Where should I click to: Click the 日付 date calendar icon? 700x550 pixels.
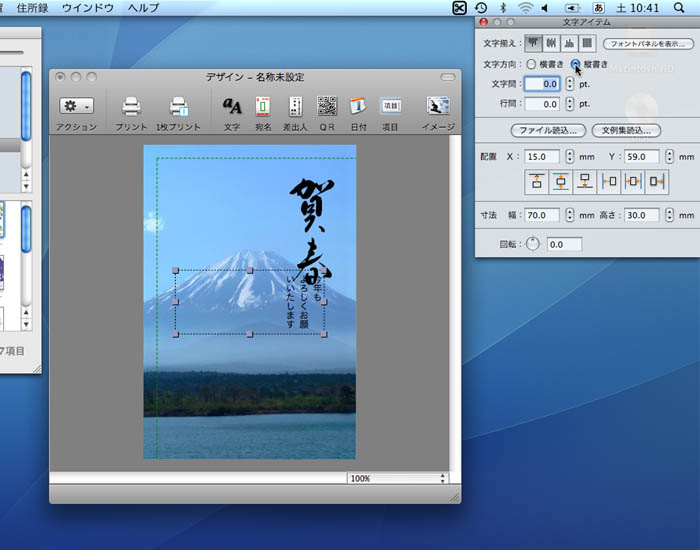(x=357, y=107)
